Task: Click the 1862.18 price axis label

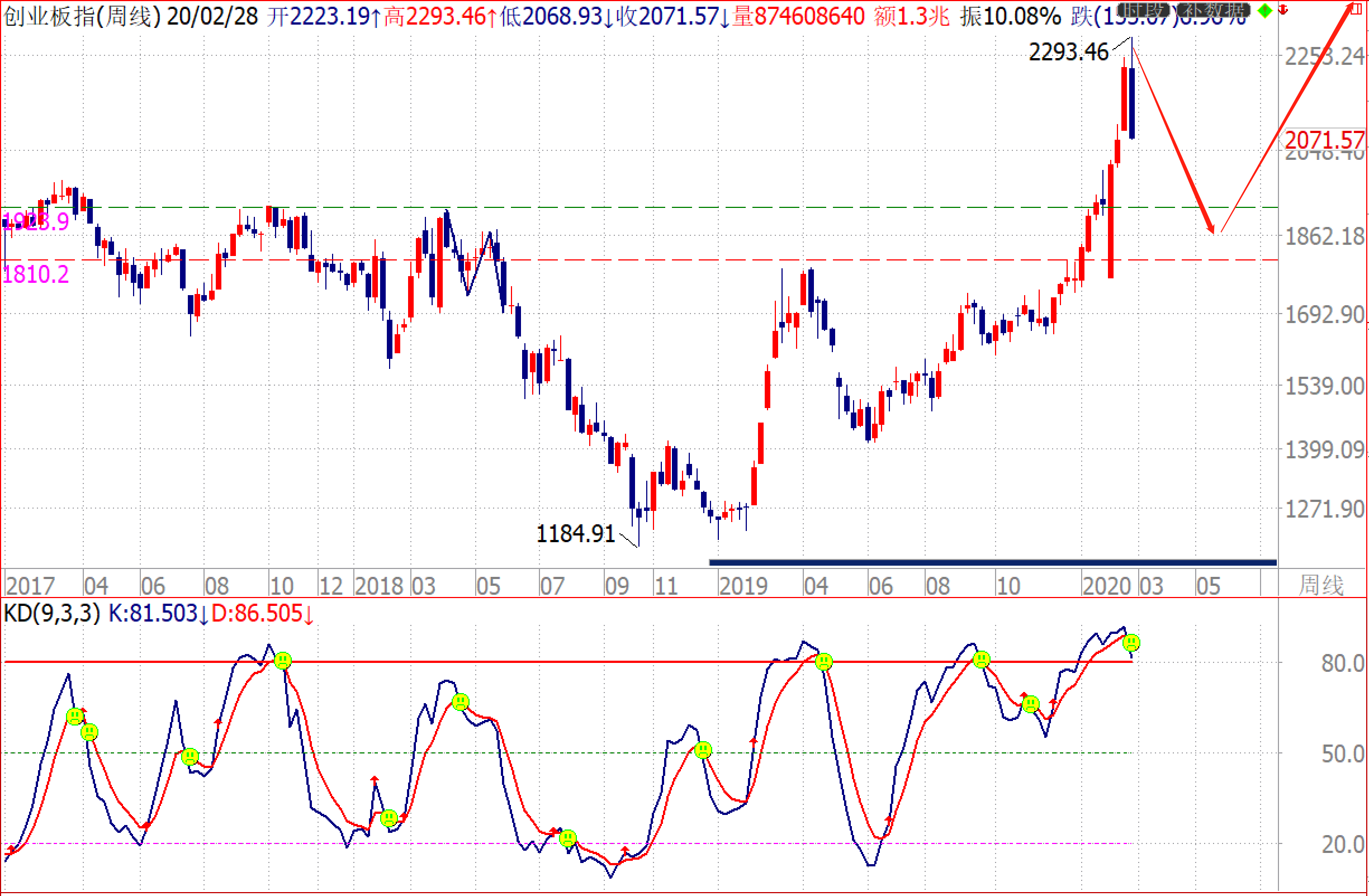Action: (1325, 236)
